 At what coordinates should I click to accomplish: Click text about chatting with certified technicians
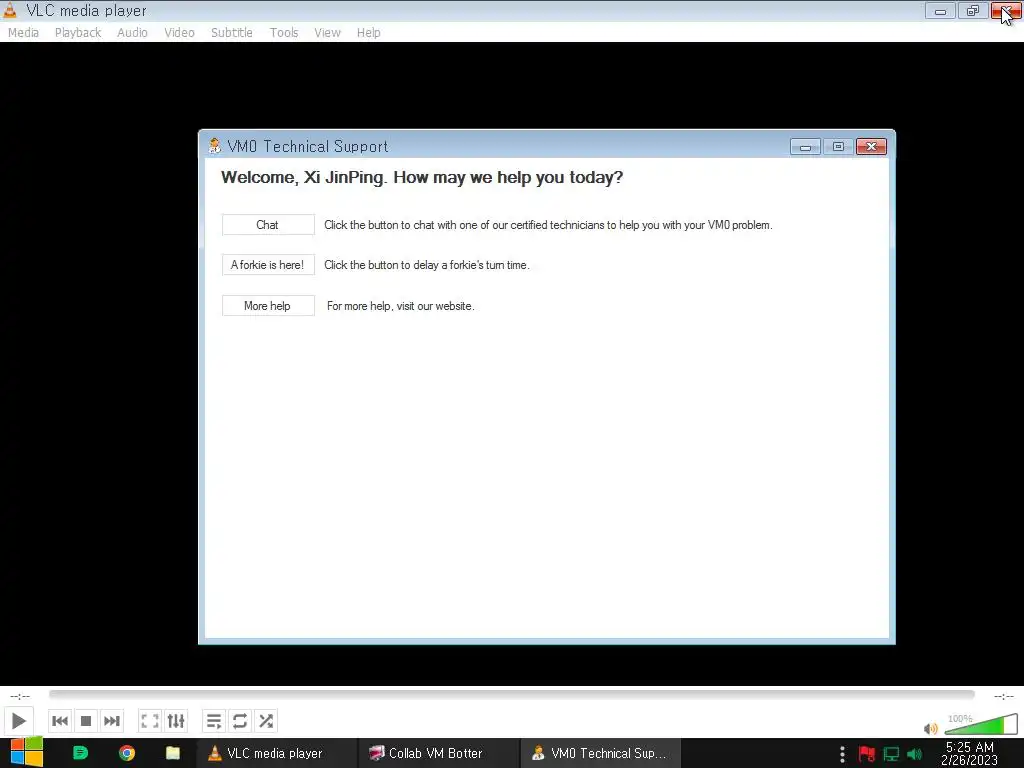click(548, 225)
